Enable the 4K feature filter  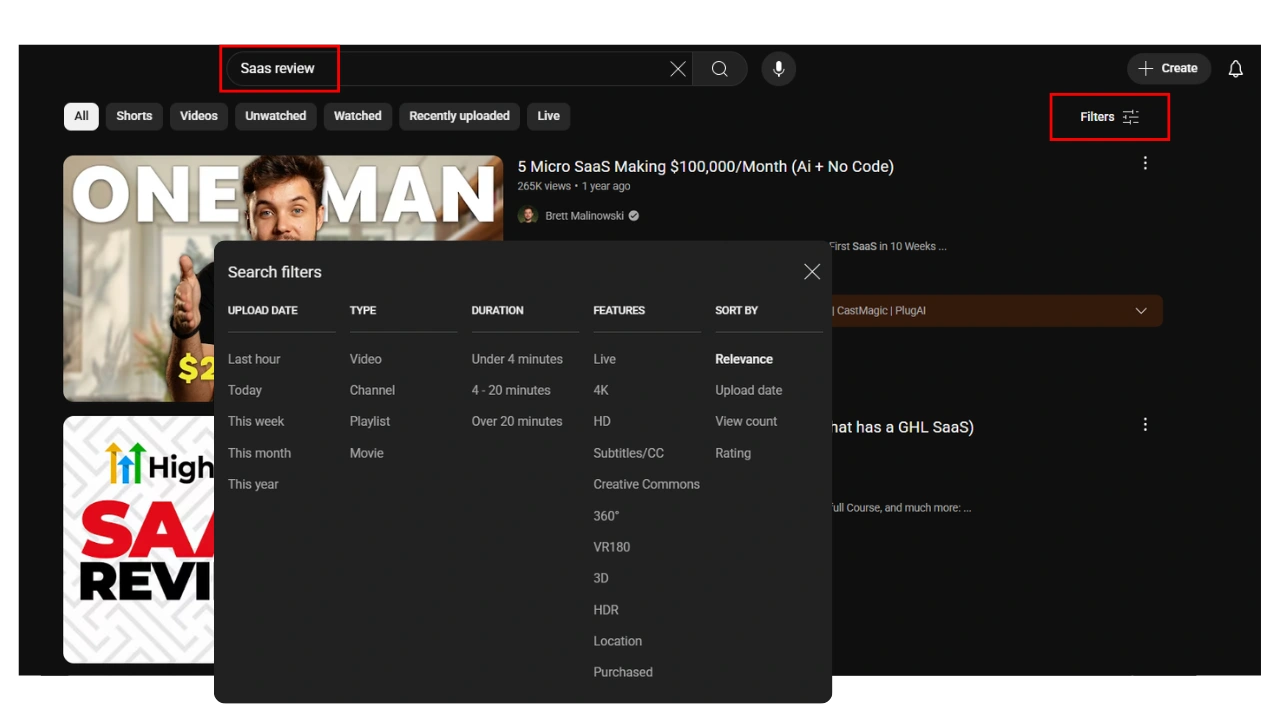point(601,390)
